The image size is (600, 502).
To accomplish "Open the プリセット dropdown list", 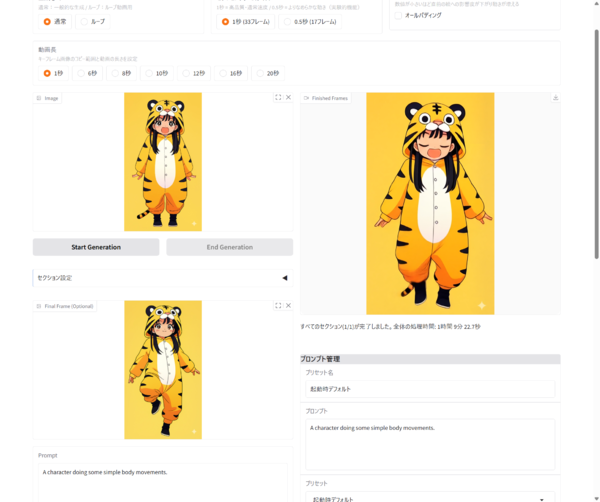I will [x=430, y=497].
